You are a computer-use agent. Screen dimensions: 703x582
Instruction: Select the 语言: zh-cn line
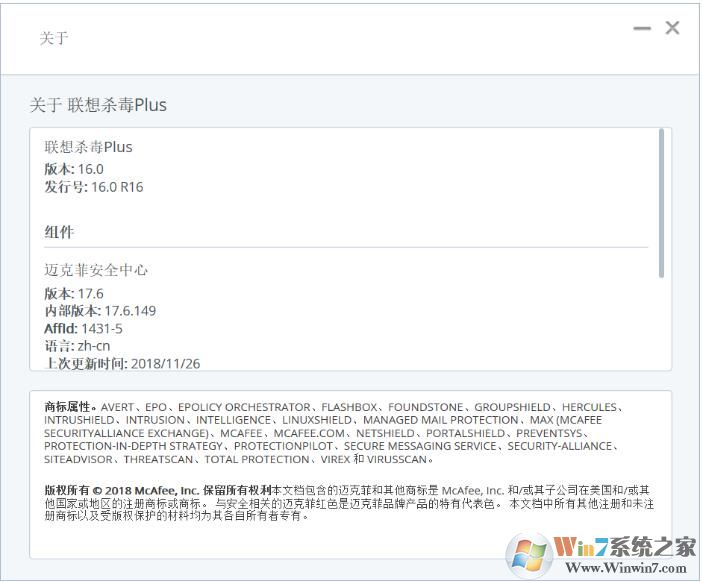[x=77, y=346]
